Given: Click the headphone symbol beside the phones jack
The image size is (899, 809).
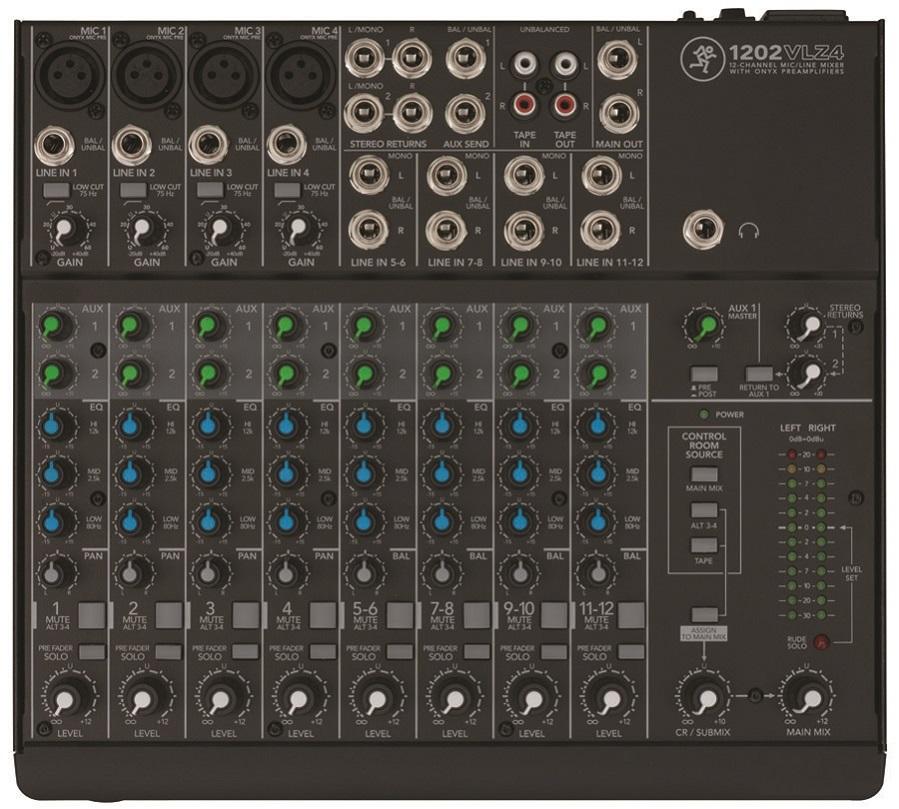Looking at the screenshot, I should point(749,230).
